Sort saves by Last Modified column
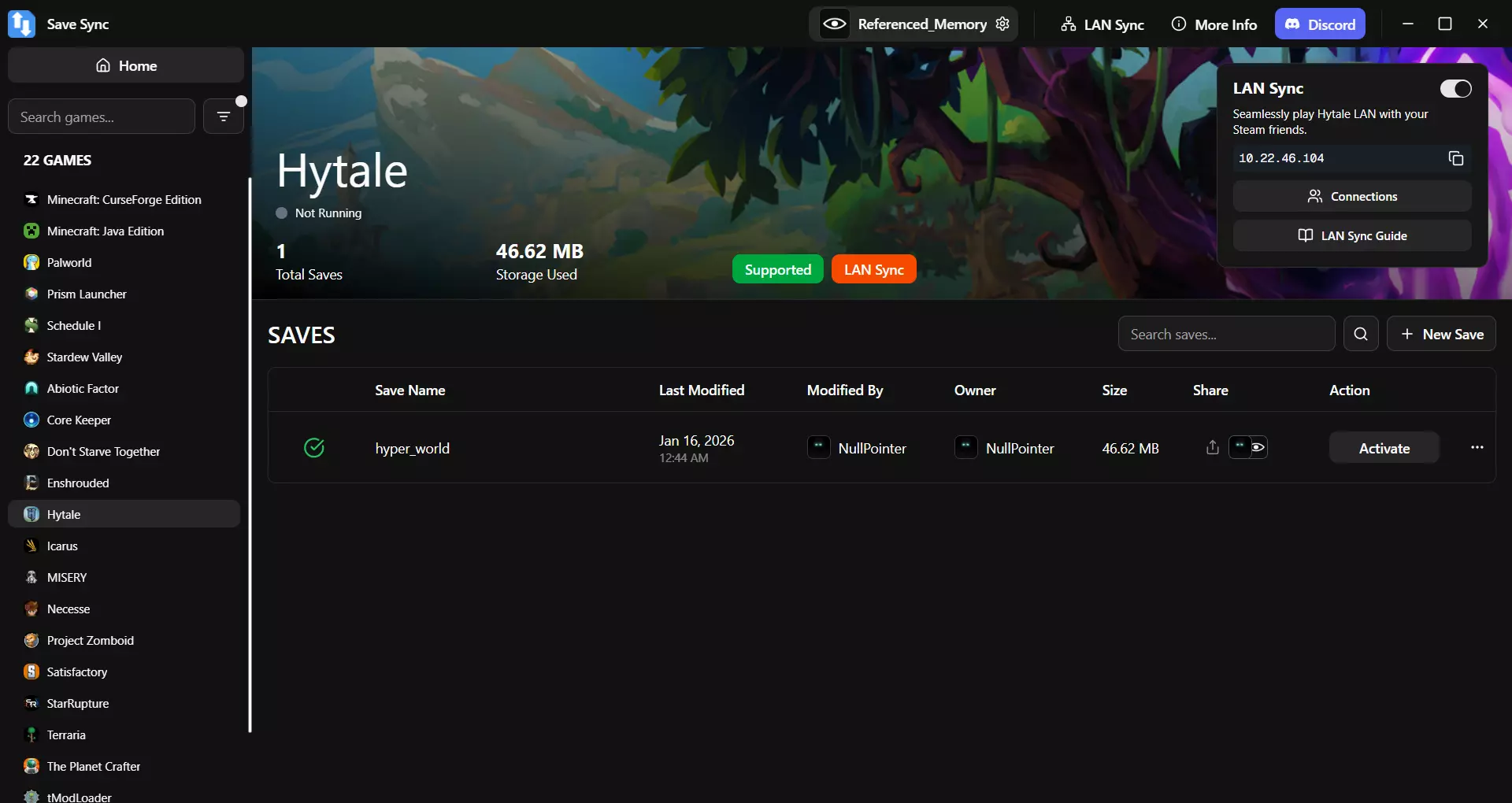Screen dimensions: 1512x803 (702, 390)
